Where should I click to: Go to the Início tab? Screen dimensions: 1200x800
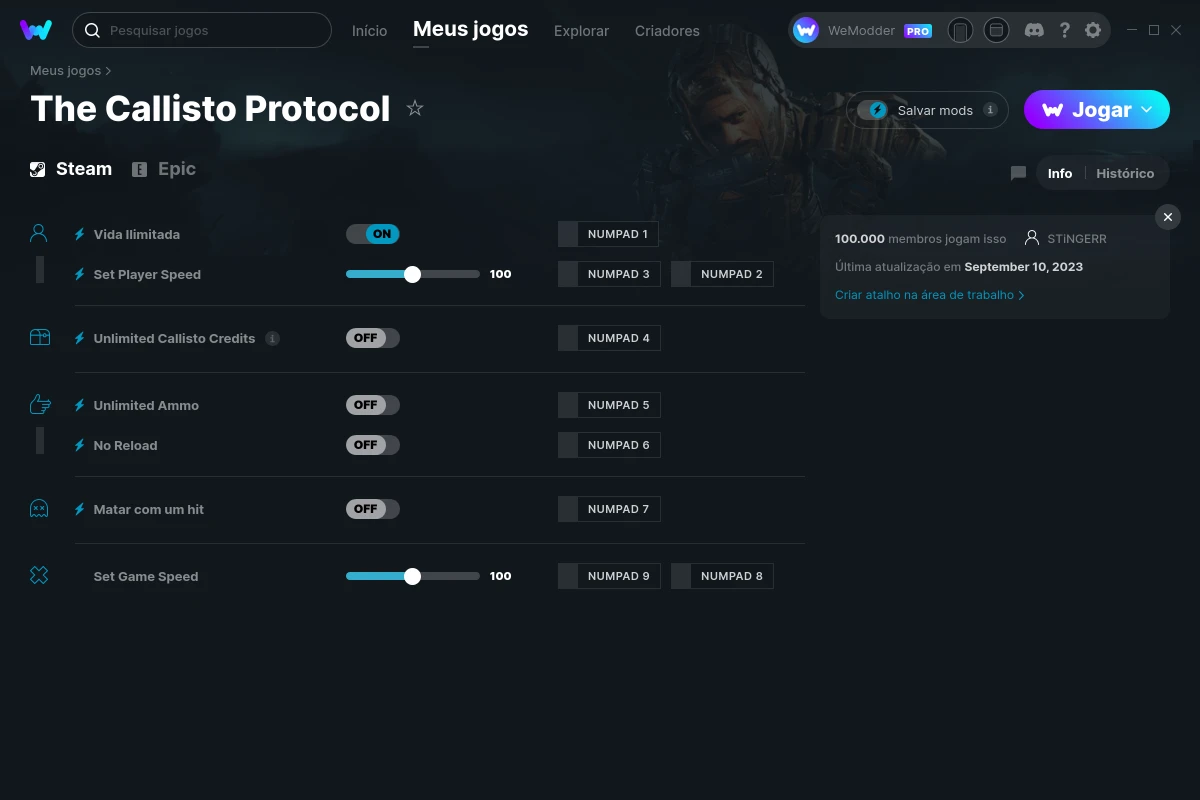click(x=369, y=31)
